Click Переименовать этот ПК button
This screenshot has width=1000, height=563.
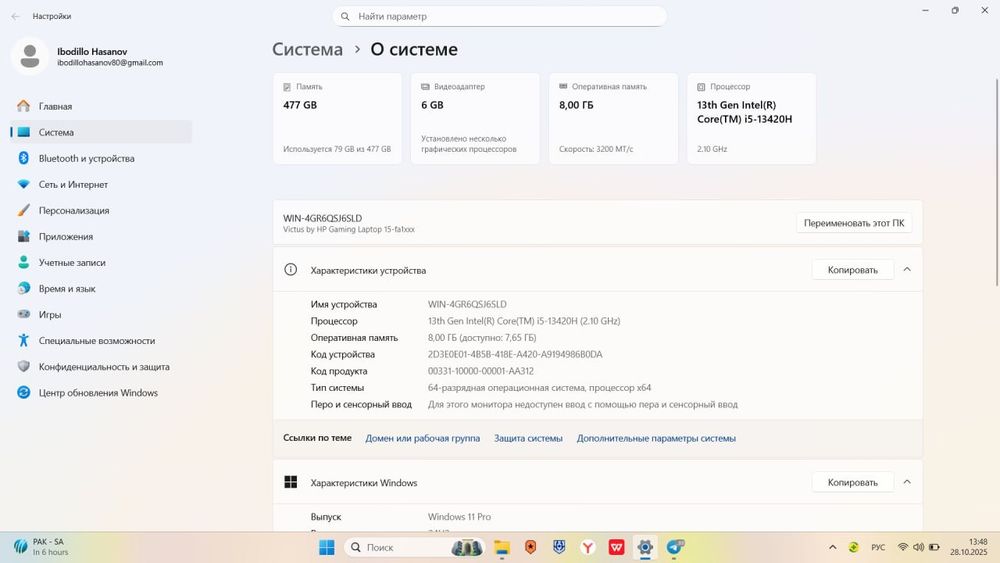(x=854, y=223)
